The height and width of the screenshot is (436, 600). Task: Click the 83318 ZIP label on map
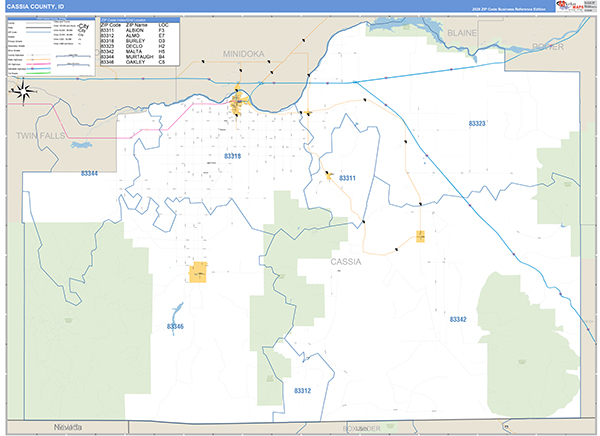[x=232, y=156]
